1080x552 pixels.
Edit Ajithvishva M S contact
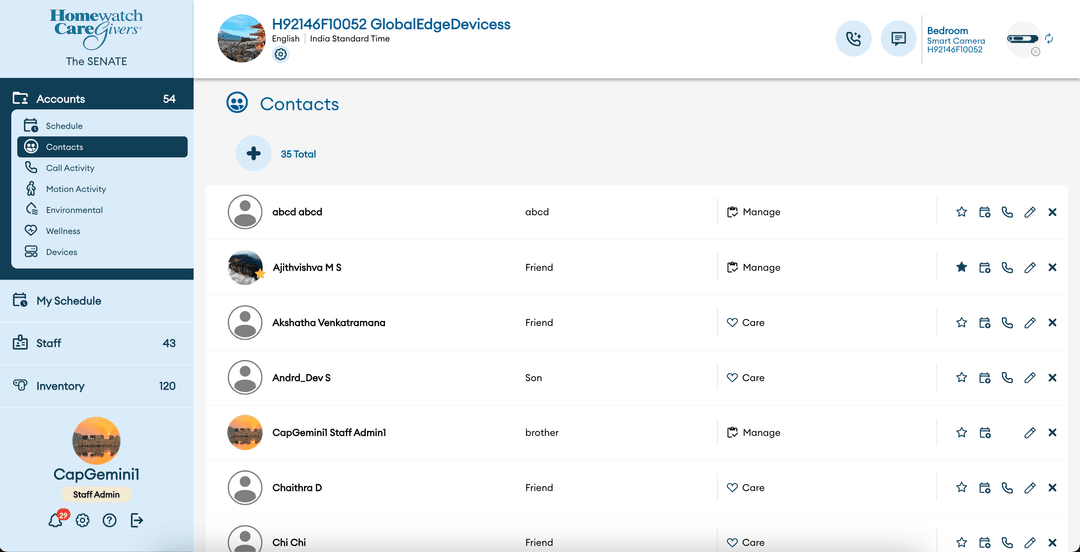[x=1030, y=267]
